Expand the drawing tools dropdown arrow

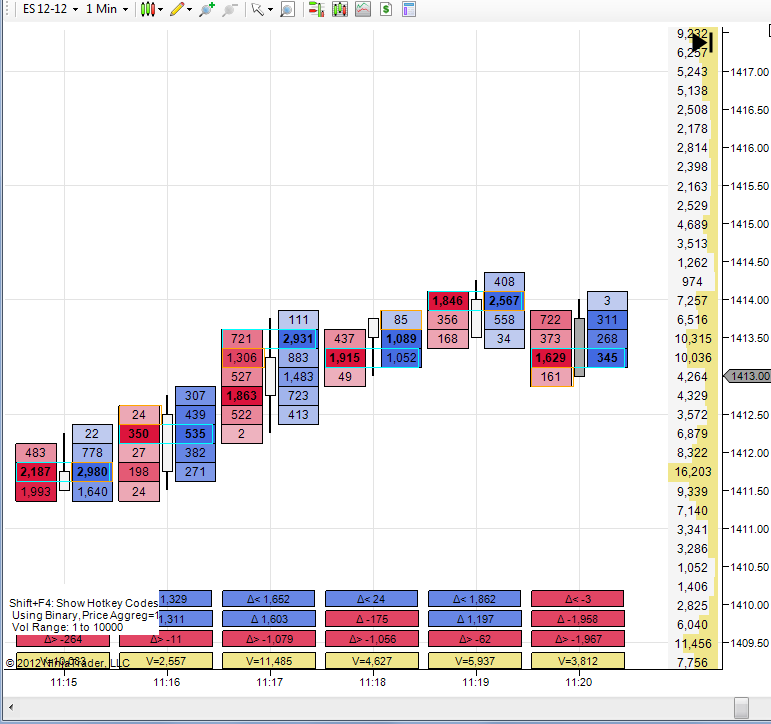190,9
